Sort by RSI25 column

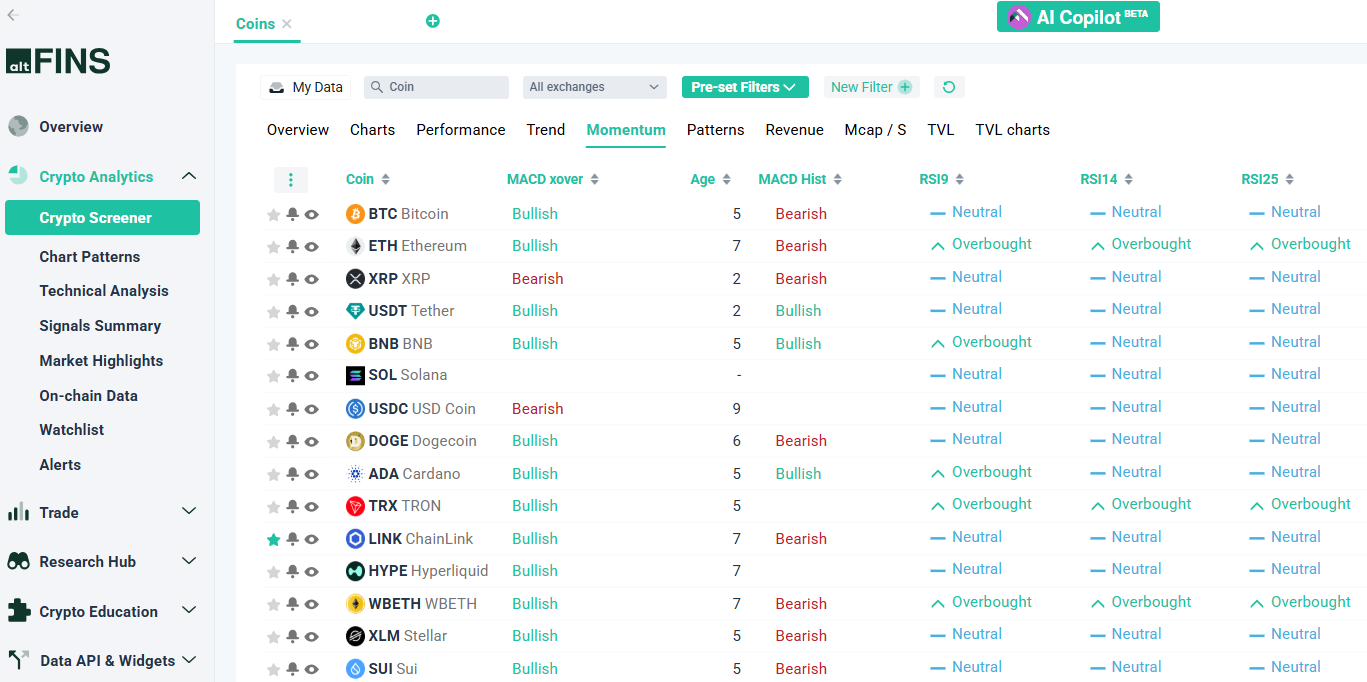(1268, 179)
